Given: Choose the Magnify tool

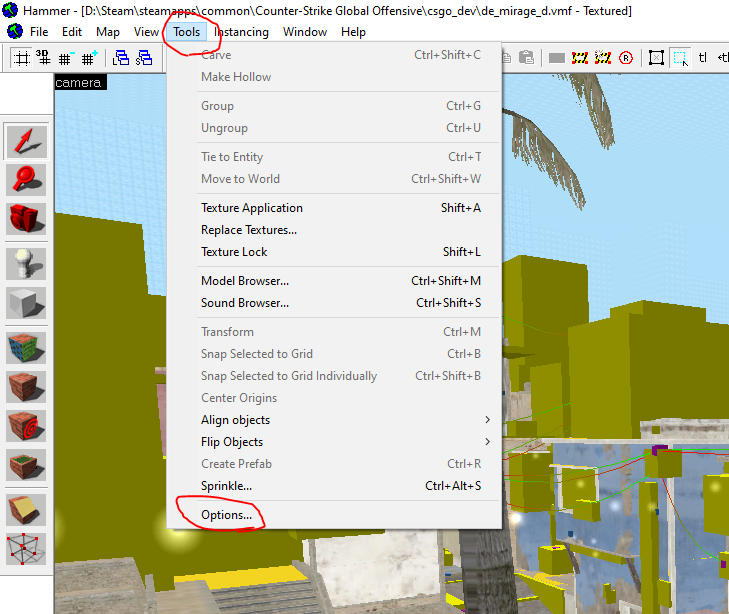Looking at the screenshot, I should [x=26, y=180].
